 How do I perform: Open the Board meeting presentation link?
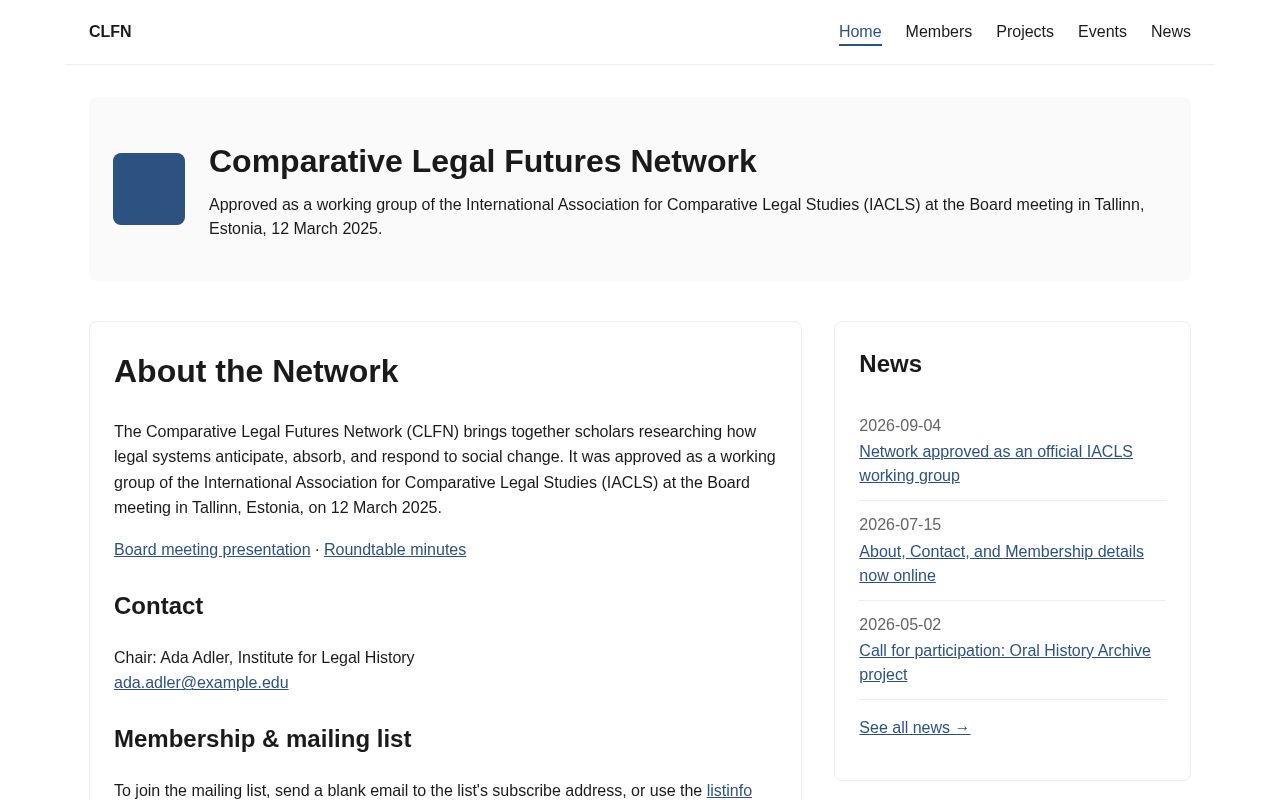tap(212, 550)
